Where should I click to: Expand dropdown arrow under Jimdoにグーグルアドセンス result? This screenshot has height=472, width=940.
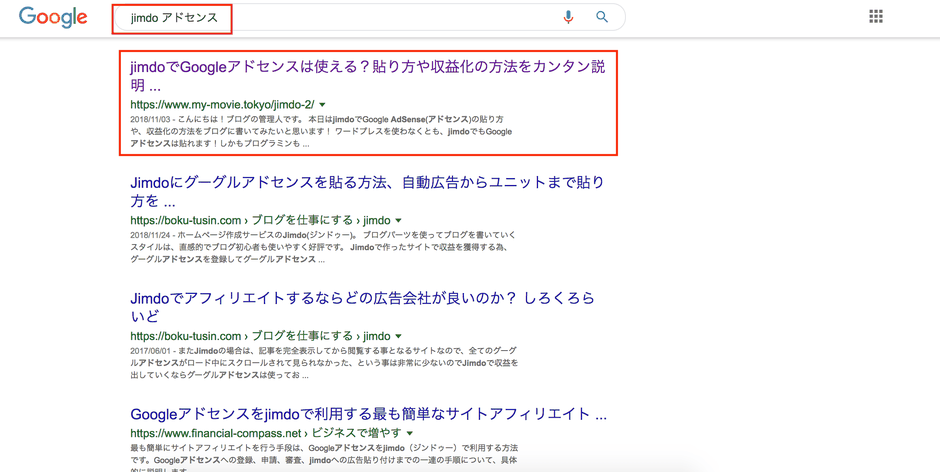click(x=399, y=220)
